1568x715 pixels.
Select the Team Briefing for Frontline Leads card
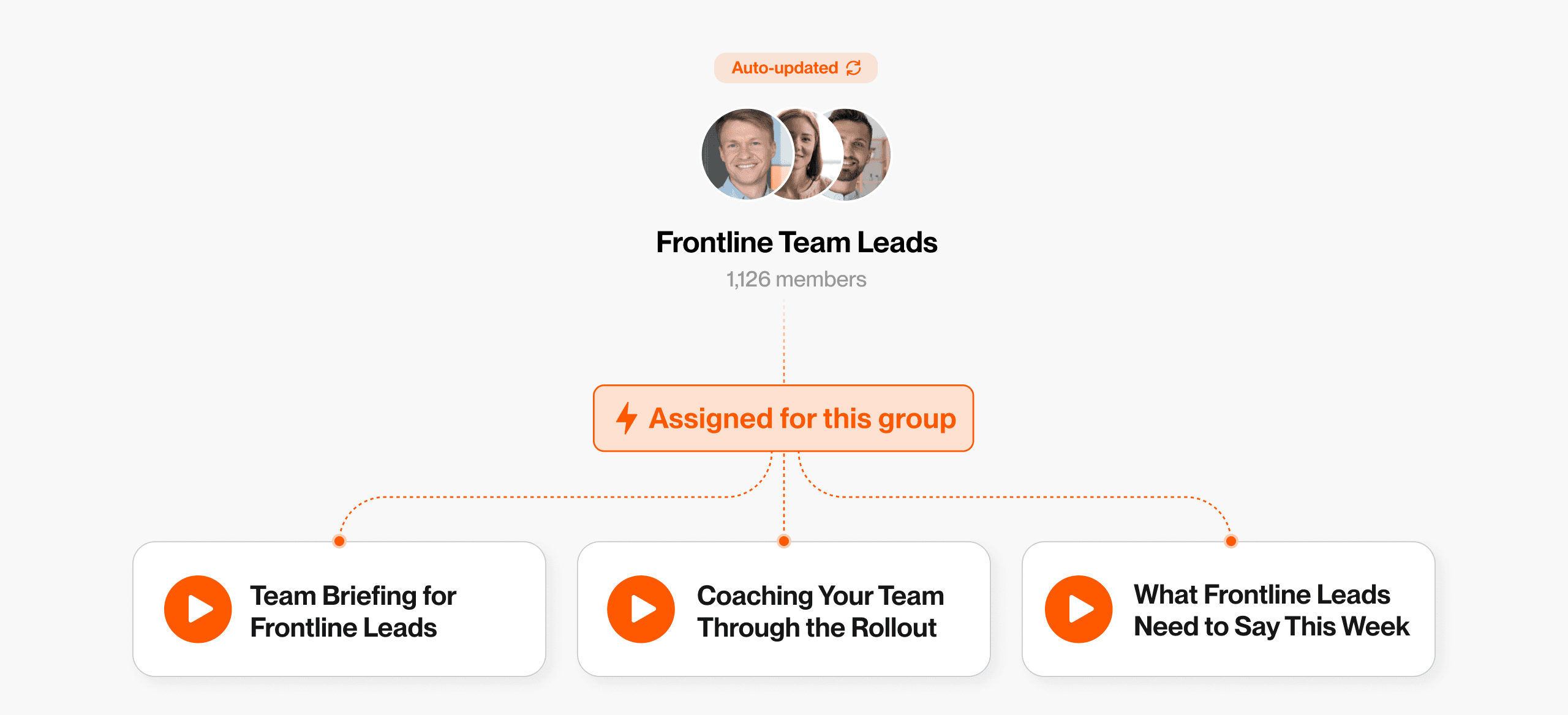[339, 609]
